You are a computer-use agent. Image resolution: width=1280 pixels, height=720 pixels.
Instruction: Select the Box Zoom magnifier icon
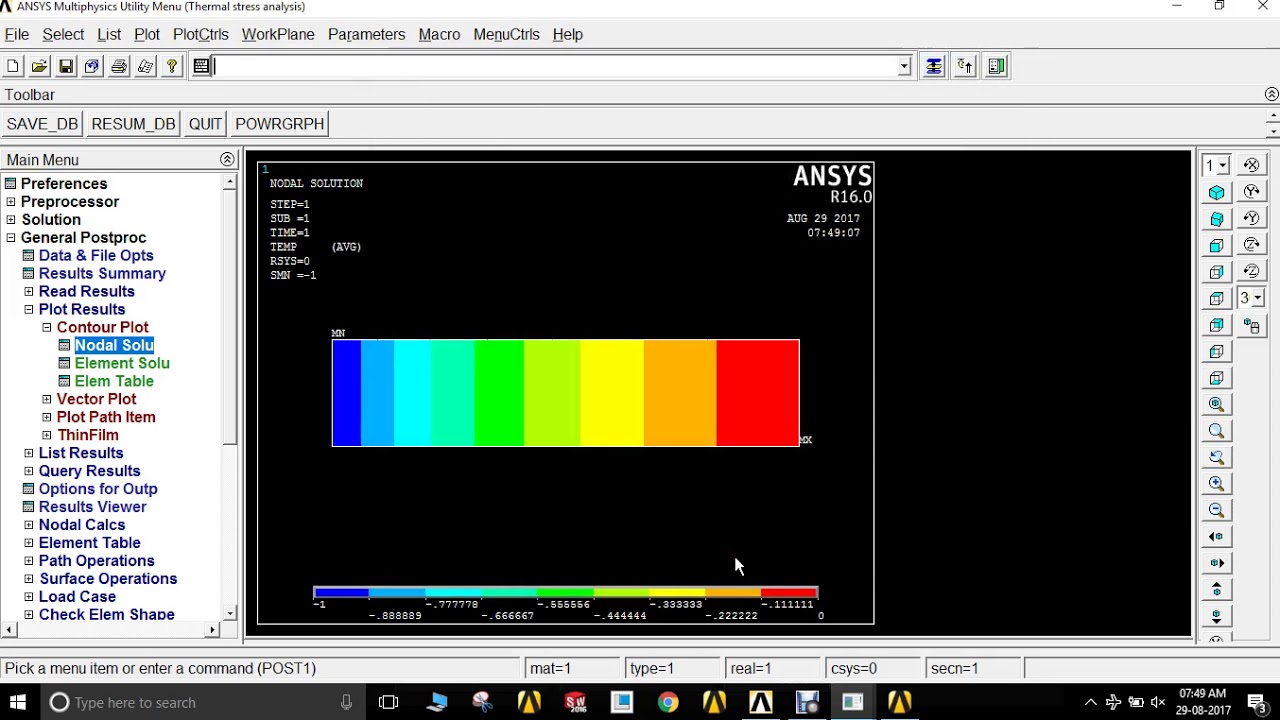click(1216, 431)
